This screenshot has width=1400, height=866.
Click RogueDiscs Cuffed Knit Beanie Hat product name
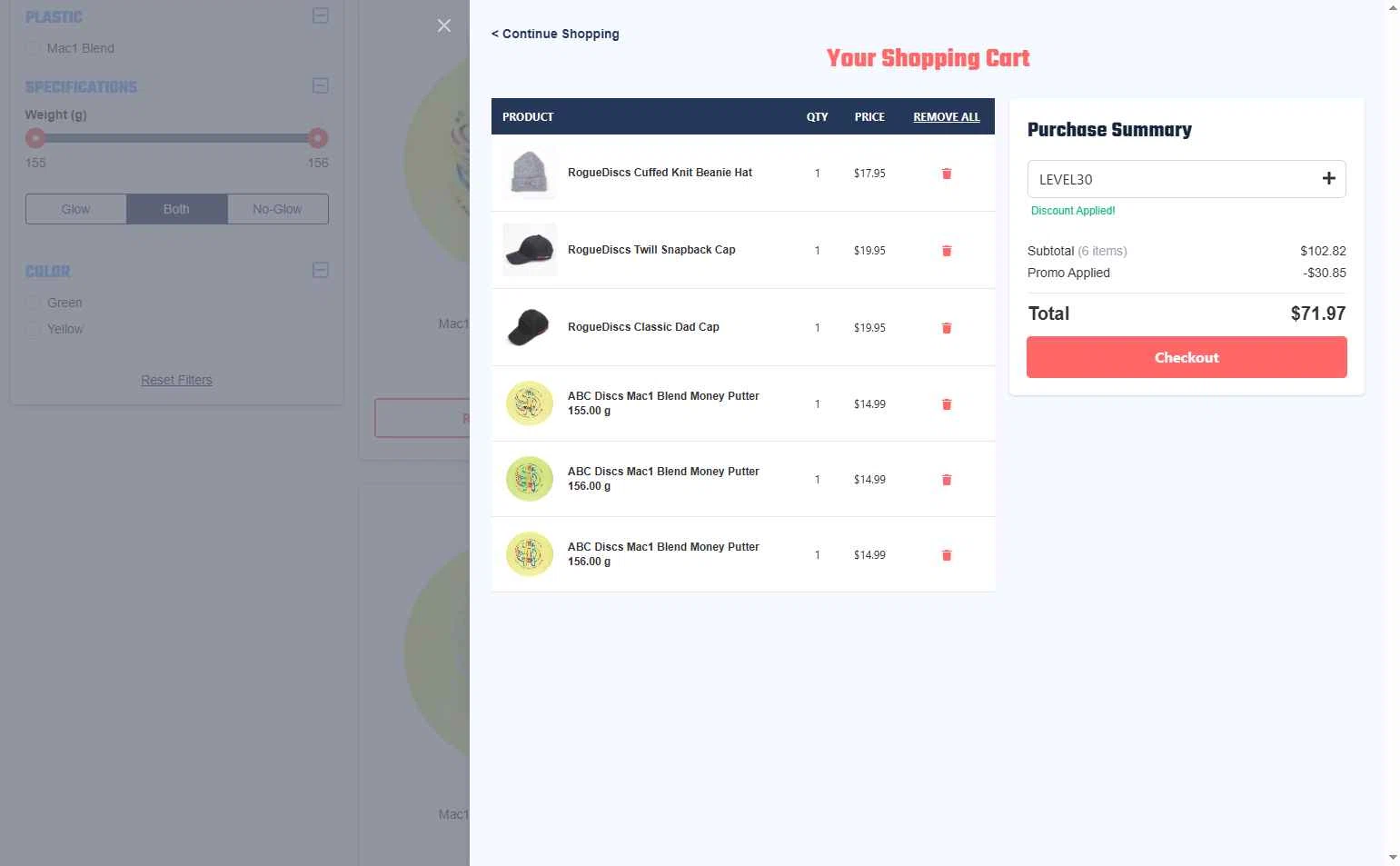[x=660, y=173]
